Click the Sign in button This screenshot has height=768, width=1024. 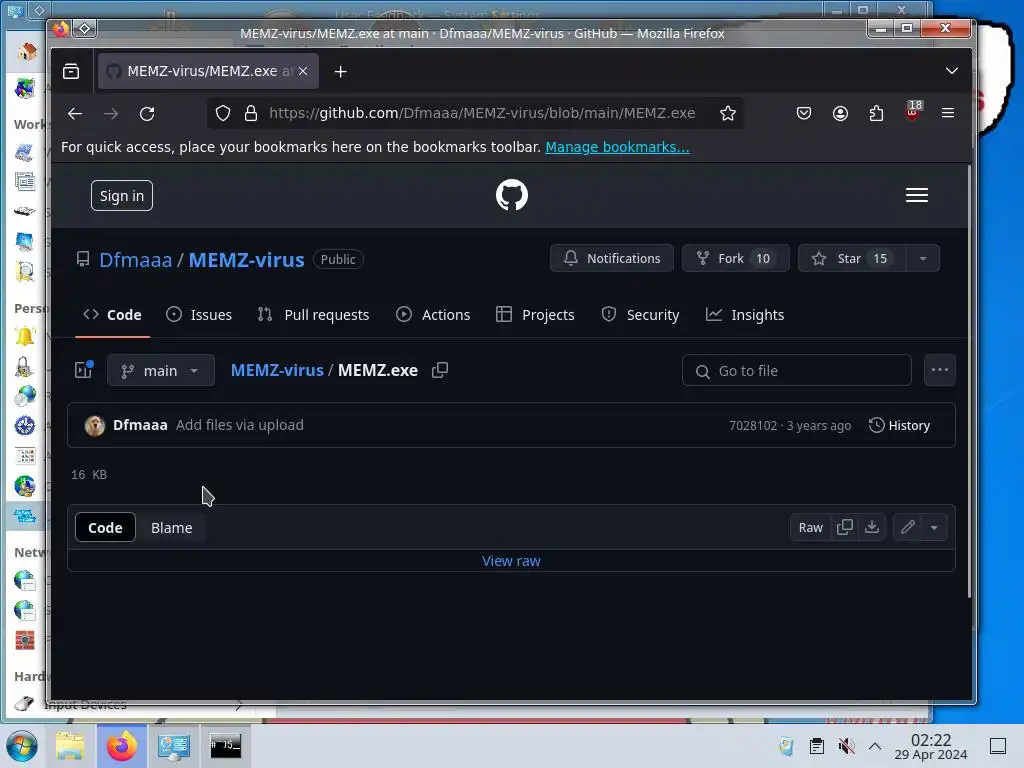click(121, 196)
